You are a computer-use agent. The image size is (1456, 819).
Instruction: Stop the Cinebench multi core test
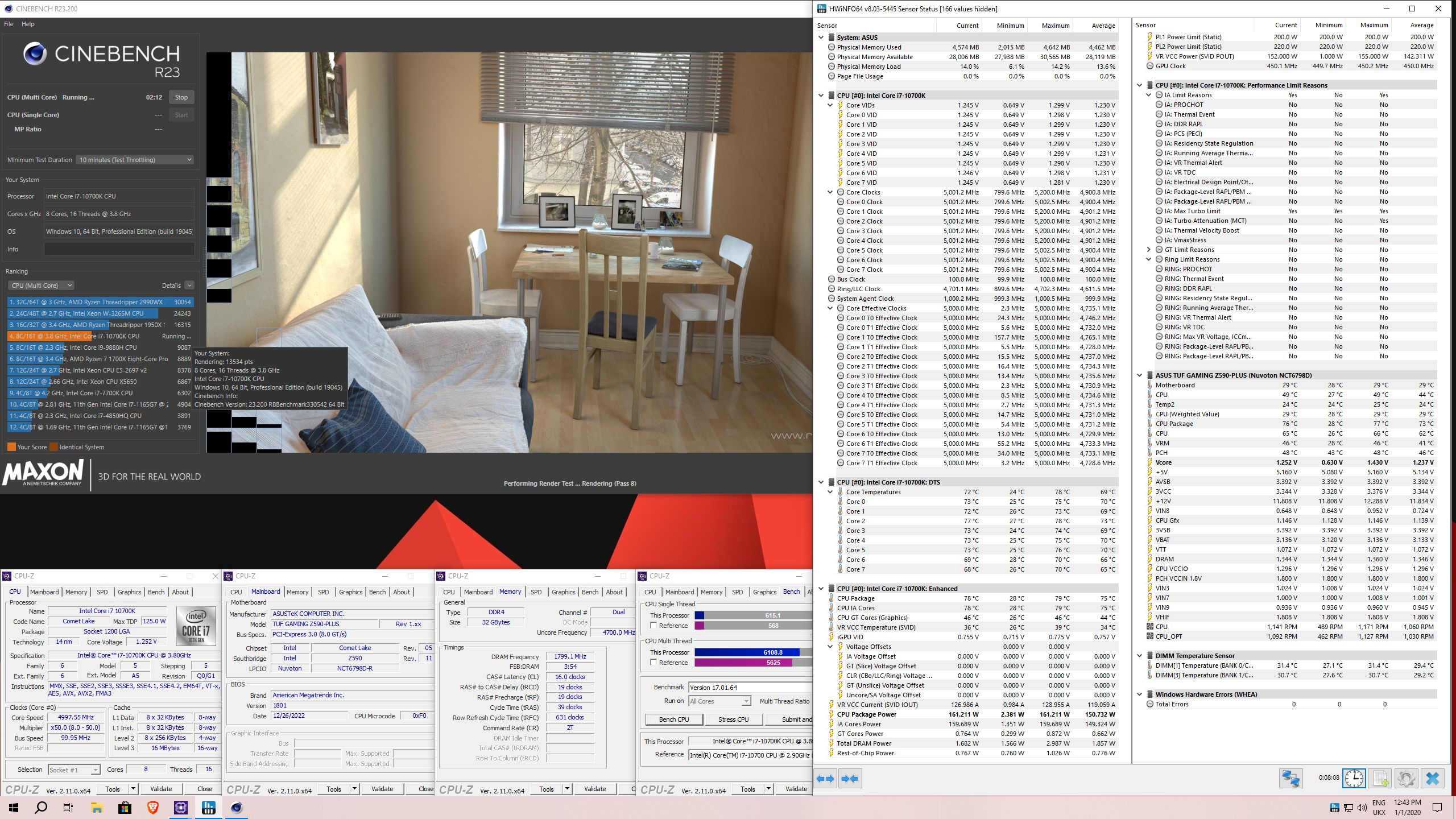[x=181, y=97]
